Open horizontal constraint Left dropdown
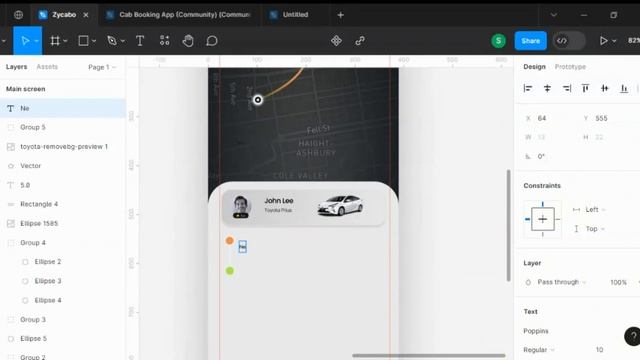640x360 pixels. coord(595,209)
